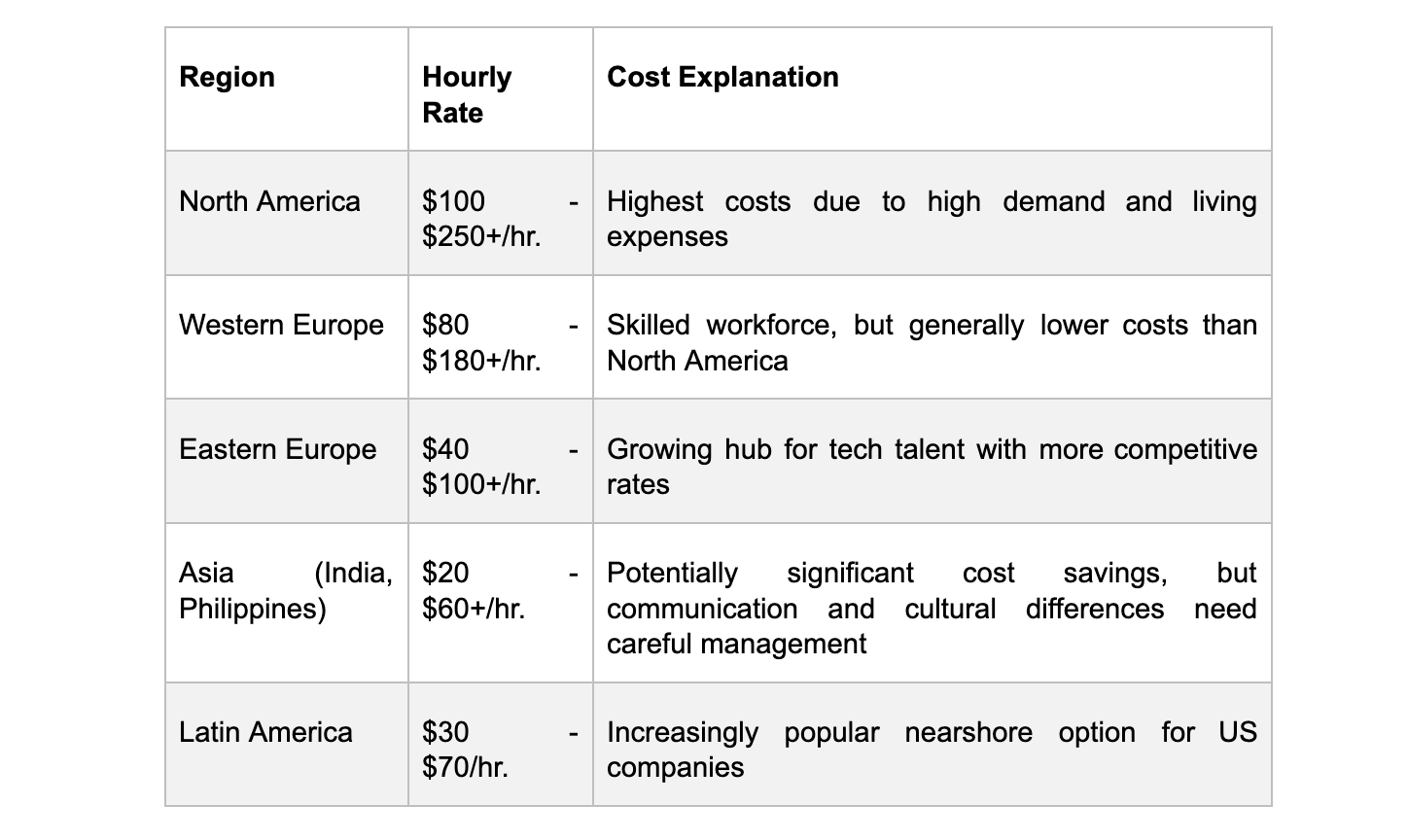Click the 'Increasingly popular nearshore option' cell
Image resolution: width=1408 pixels, height=840 pixels.
click(931, 750)
